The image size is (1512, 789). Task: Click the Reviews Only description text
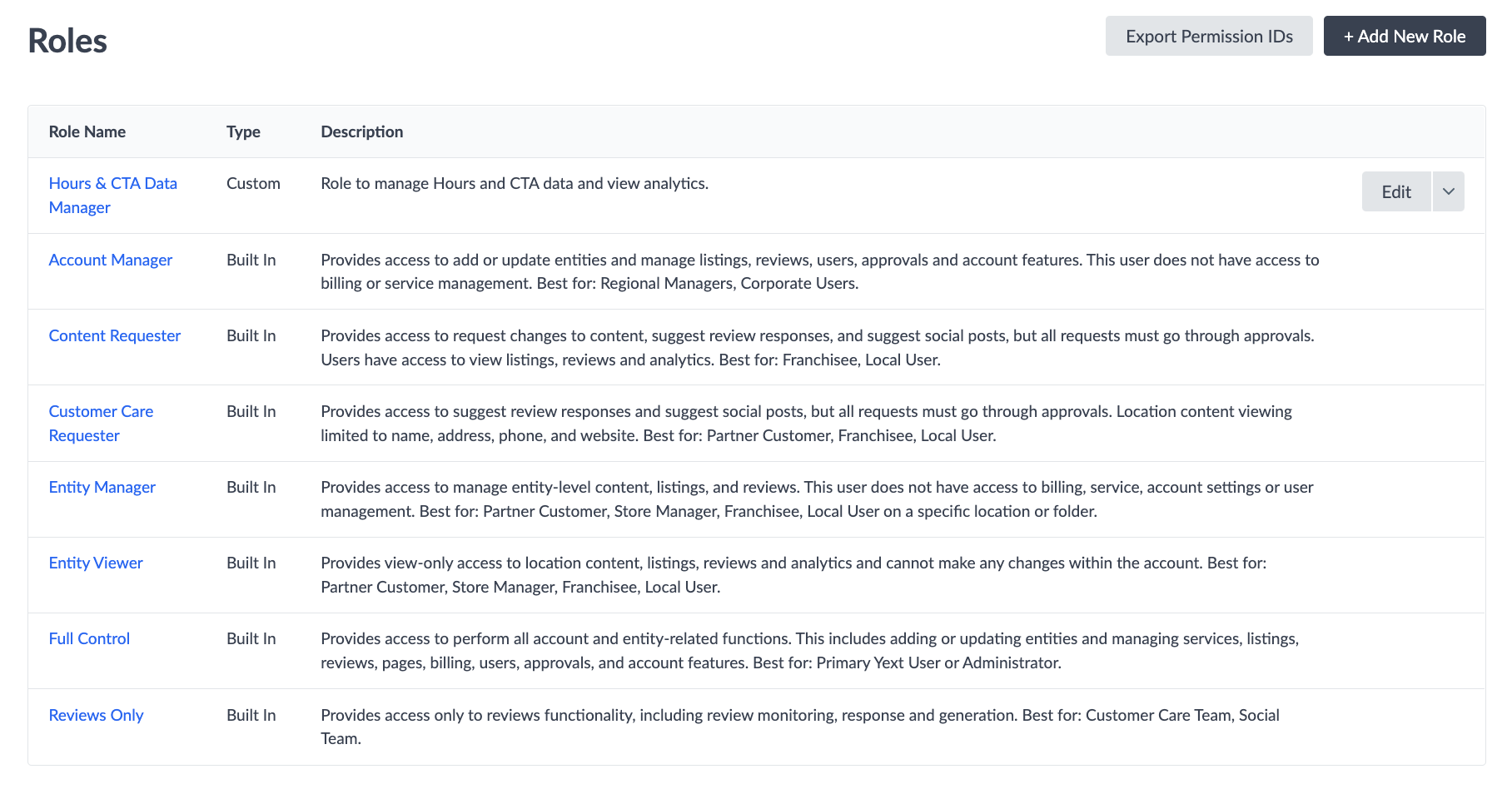800,727
